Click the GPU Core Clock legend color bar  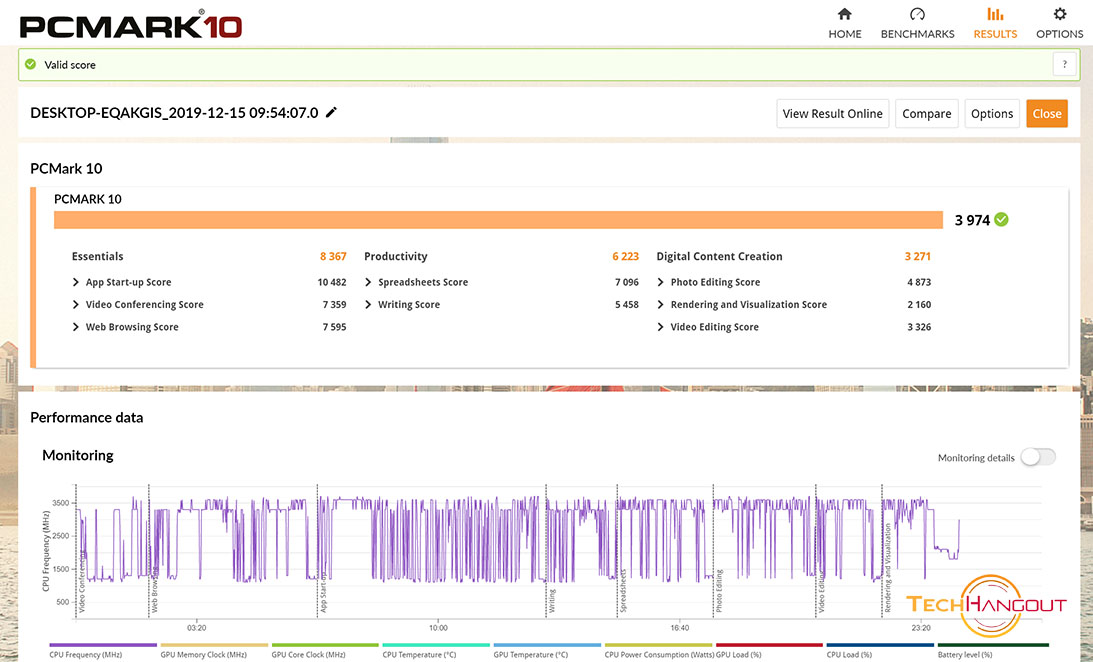click(325, 645)
